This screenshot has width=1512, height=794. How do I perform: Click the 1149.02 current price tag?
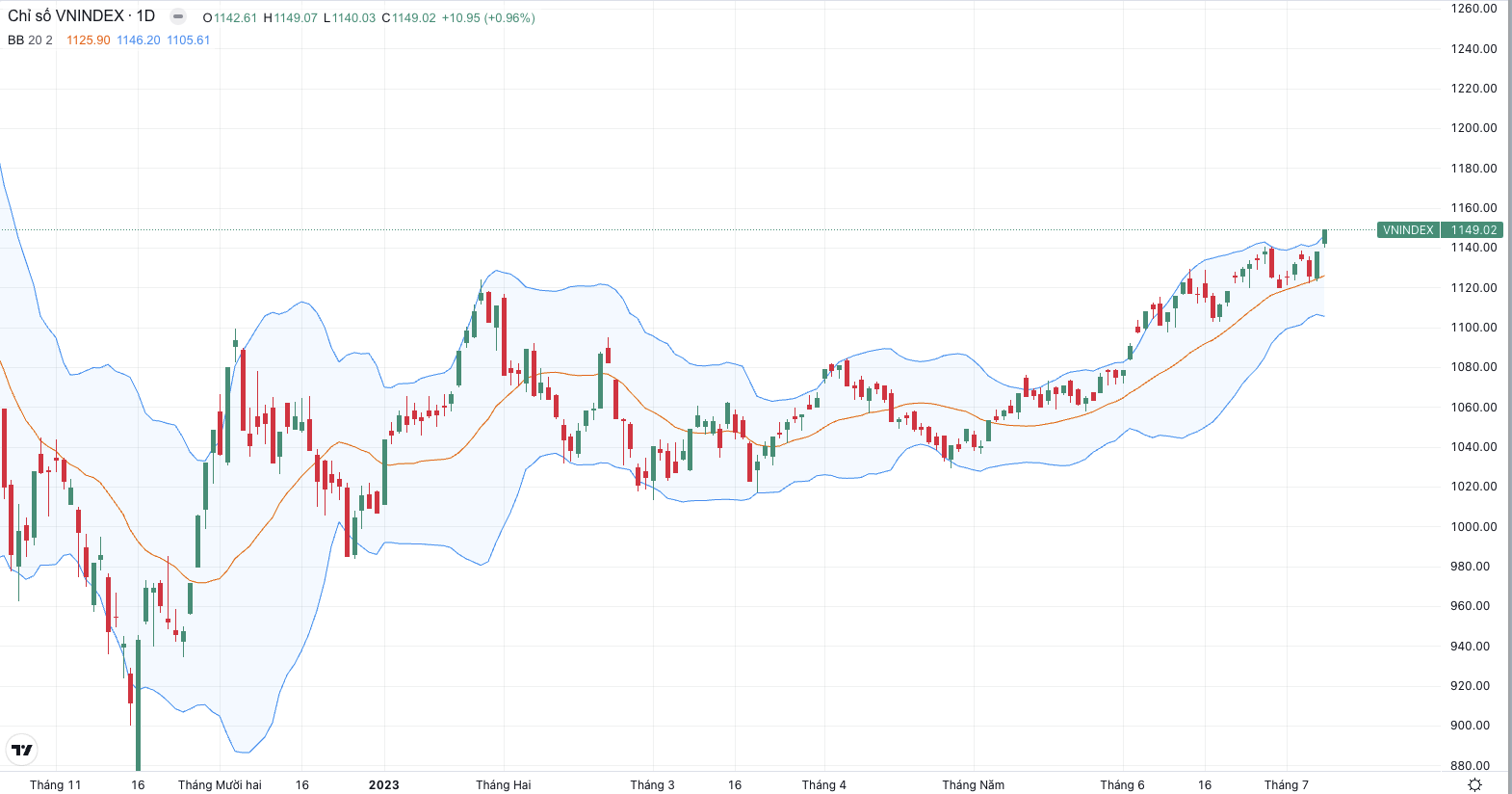[1473, 230]
